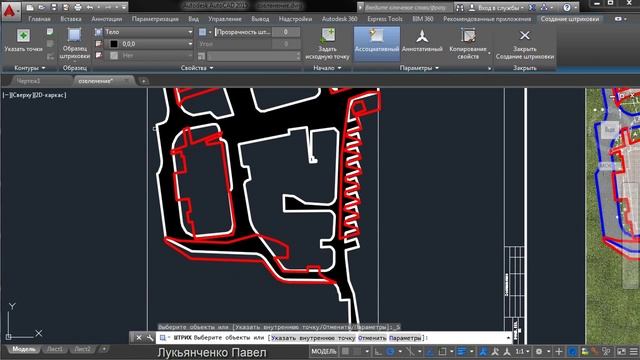Open the Вход в службы sign-in dropdown

tap(497, 7)
